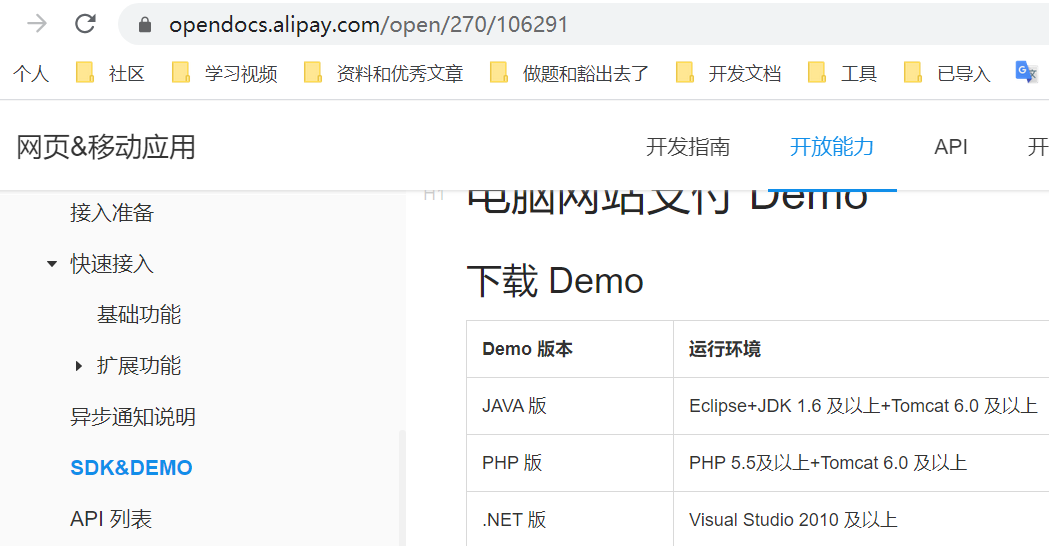
Task: Reload the page with refresh icon
Action: [x=85, y=24]
